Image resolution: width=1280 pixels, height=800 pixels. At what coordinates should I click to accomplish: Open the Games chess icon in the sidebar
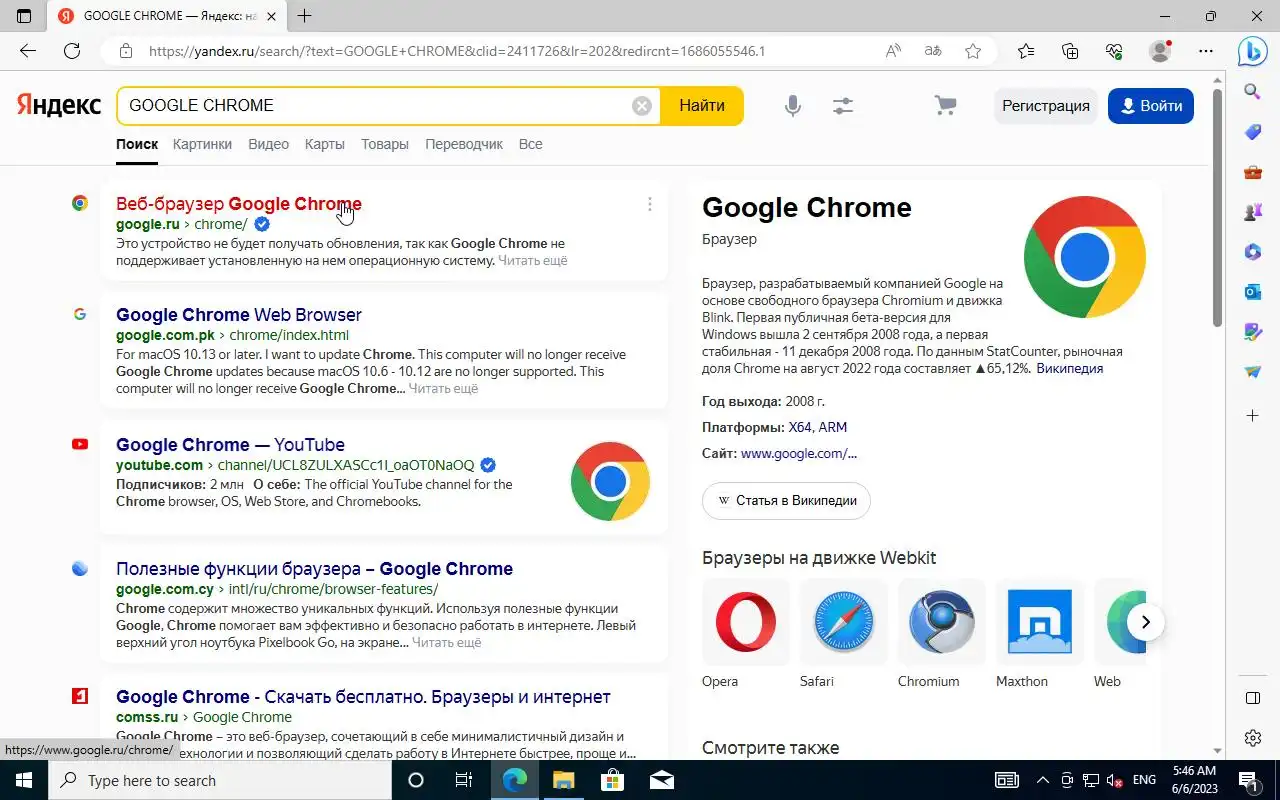[1253, 212]
